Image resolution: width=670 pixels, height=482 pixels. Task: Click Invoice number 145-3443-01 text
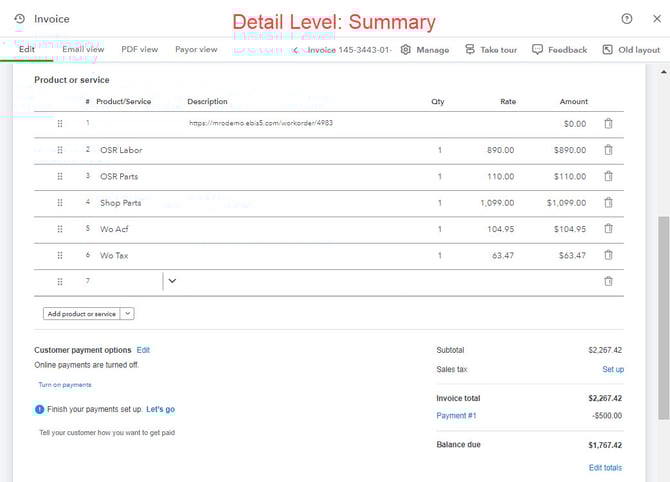coord(364,50)
